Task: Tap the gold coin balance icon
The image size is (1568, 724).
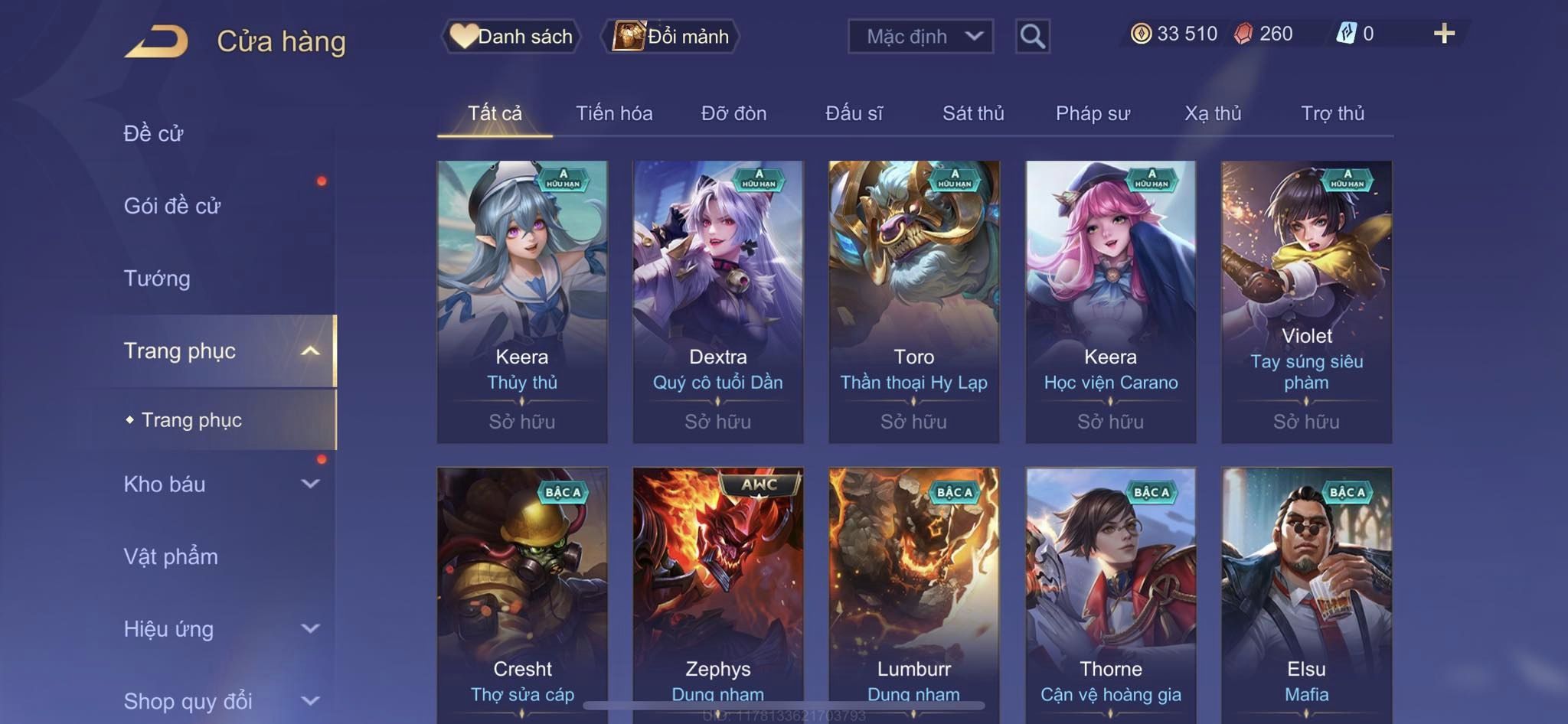Action: [1141, 34]
